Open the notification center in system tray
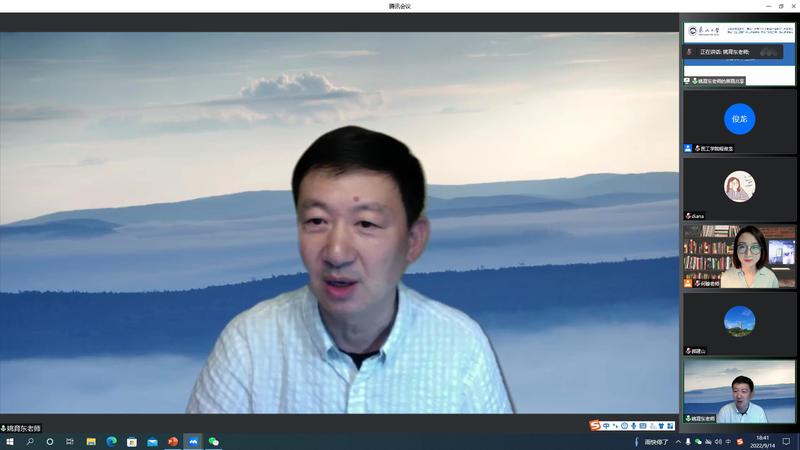Viewport: 800px width, 450px height. point(786,441)
